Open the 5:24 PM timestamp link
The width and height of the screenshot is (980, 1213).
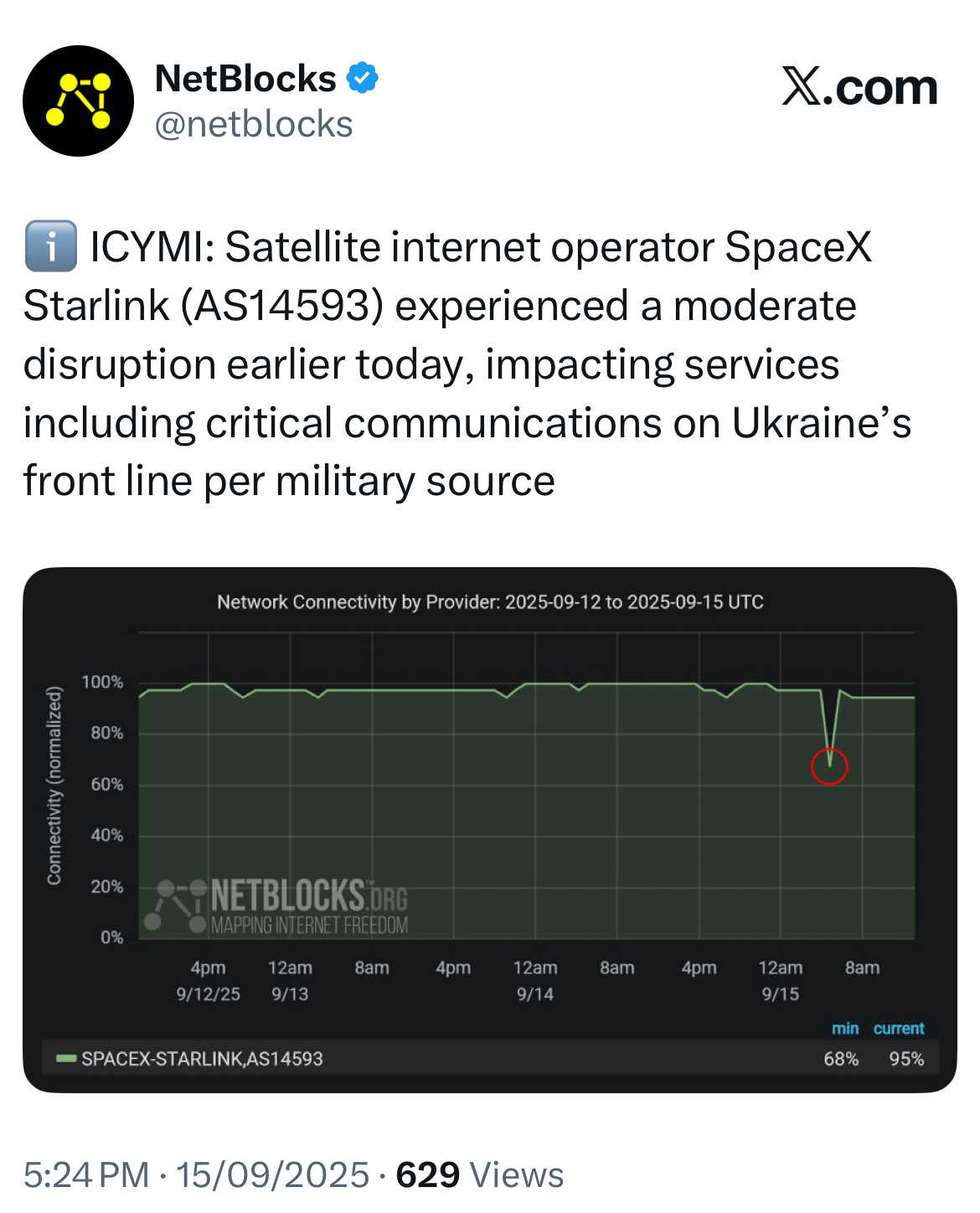point(86,1174)
